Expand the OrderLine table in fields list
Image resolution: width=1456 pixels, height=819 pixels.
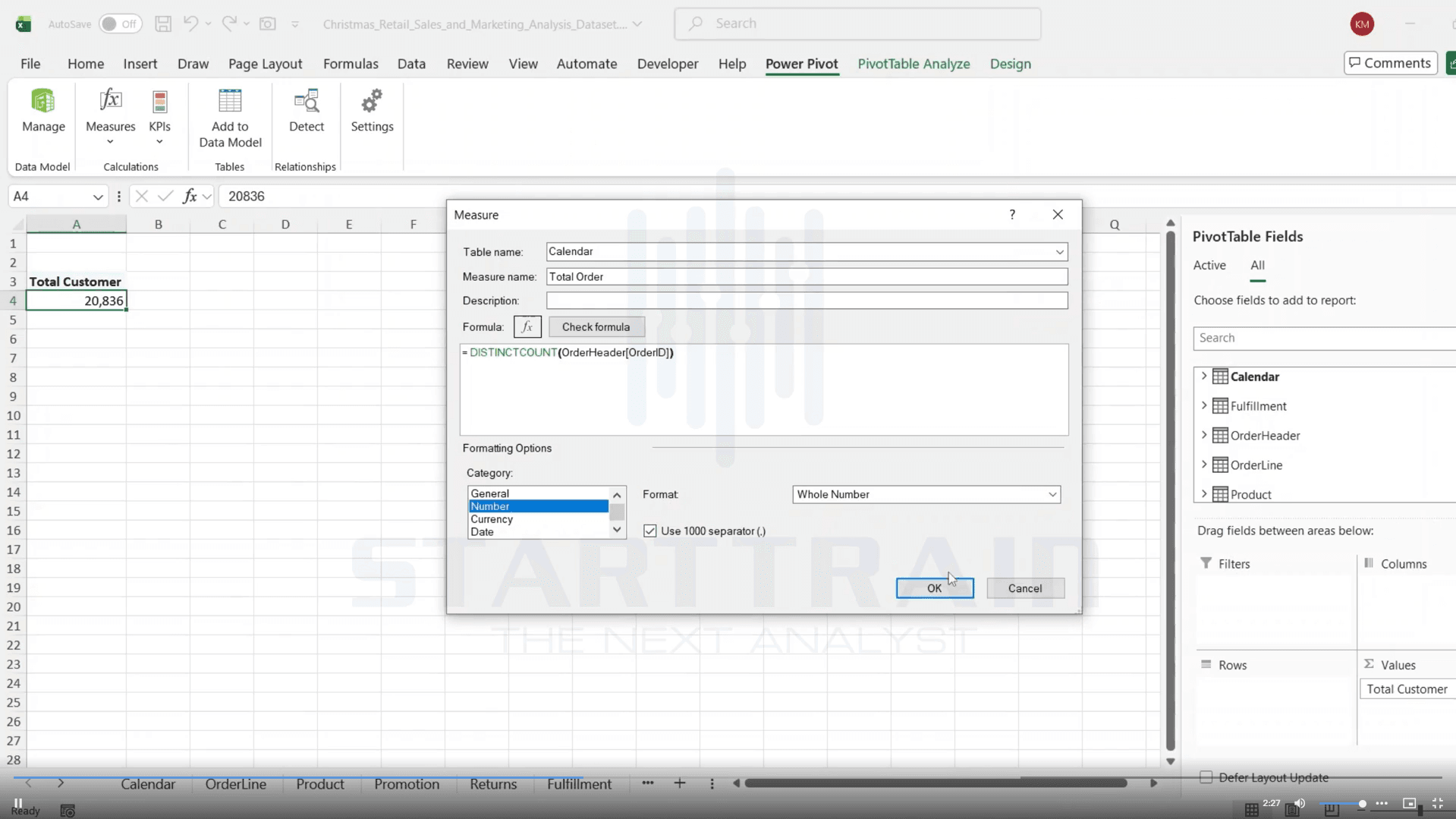(1203, 465)
